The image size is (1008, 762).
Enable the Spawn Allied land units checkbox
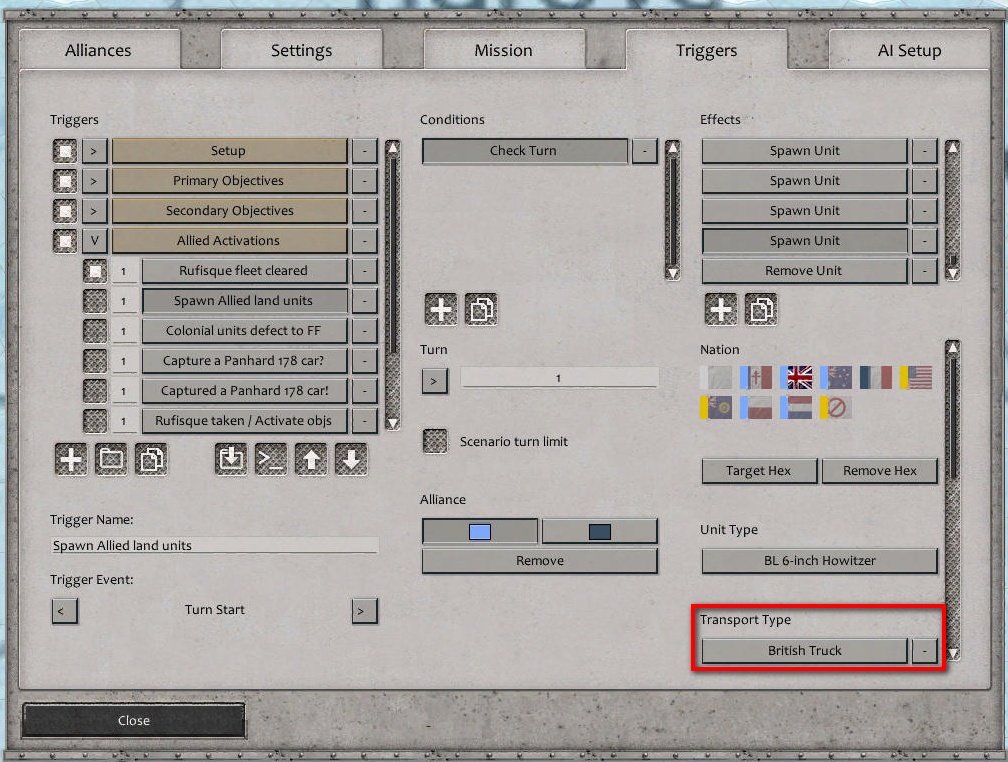pos(95,301)
